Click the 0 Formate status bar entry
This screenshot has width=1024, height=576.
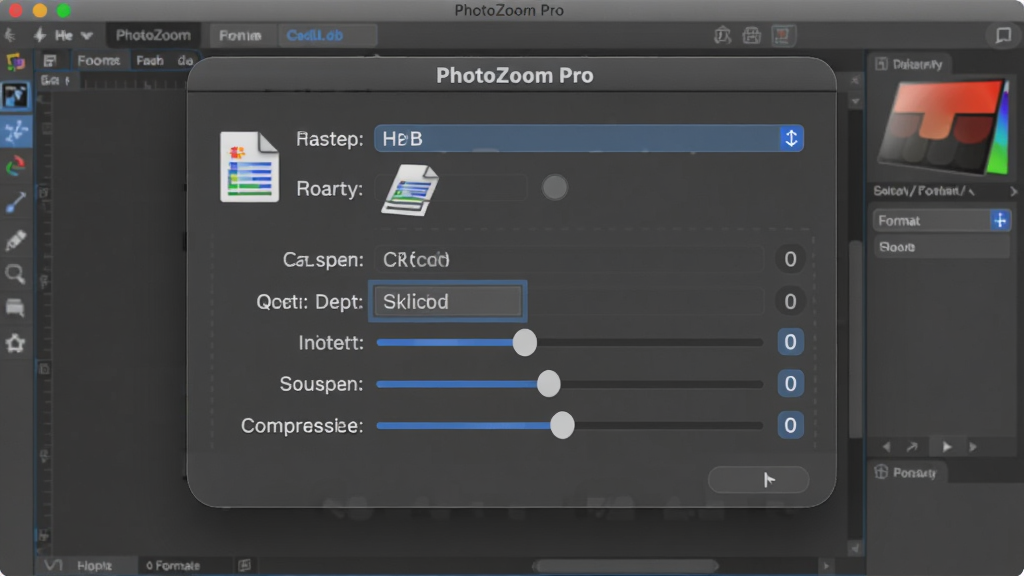172,566
